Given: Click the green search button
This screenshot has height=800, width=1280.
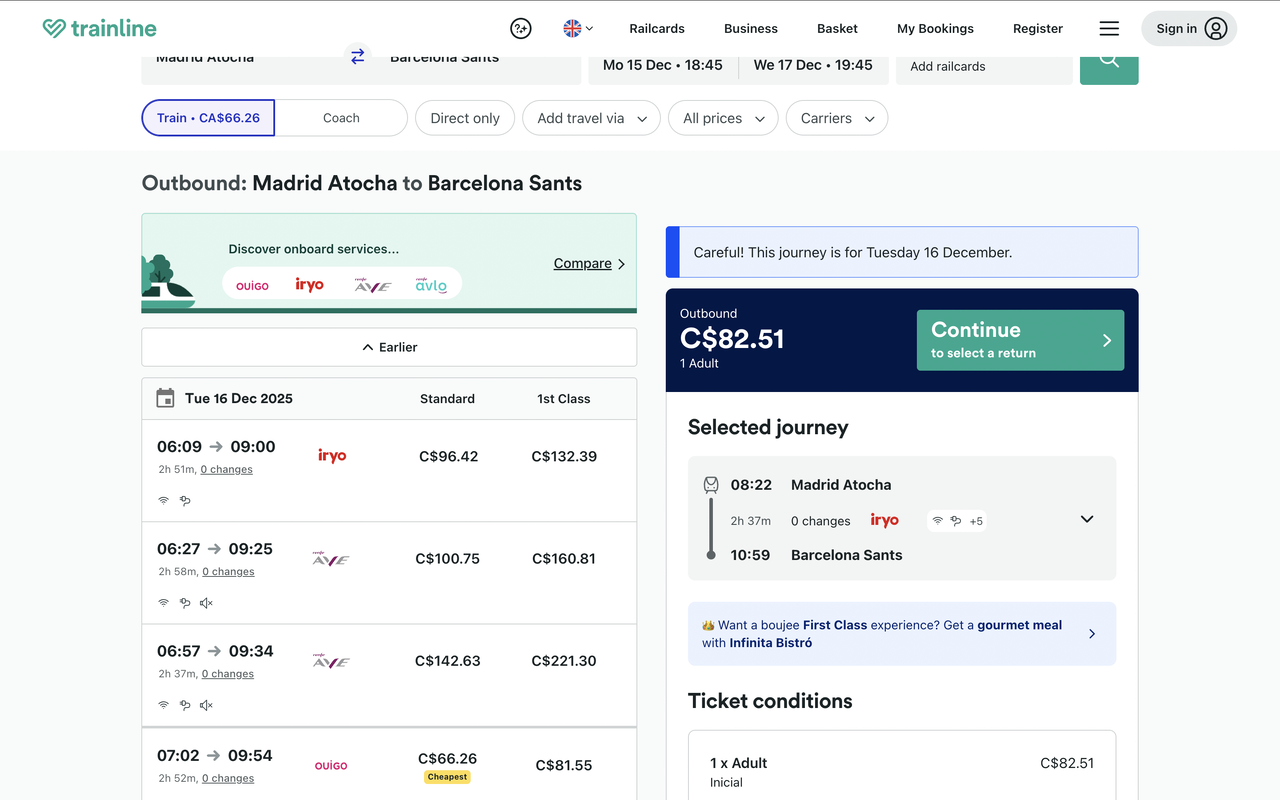Looking at the screenshot, I should tap(1108, 63).
